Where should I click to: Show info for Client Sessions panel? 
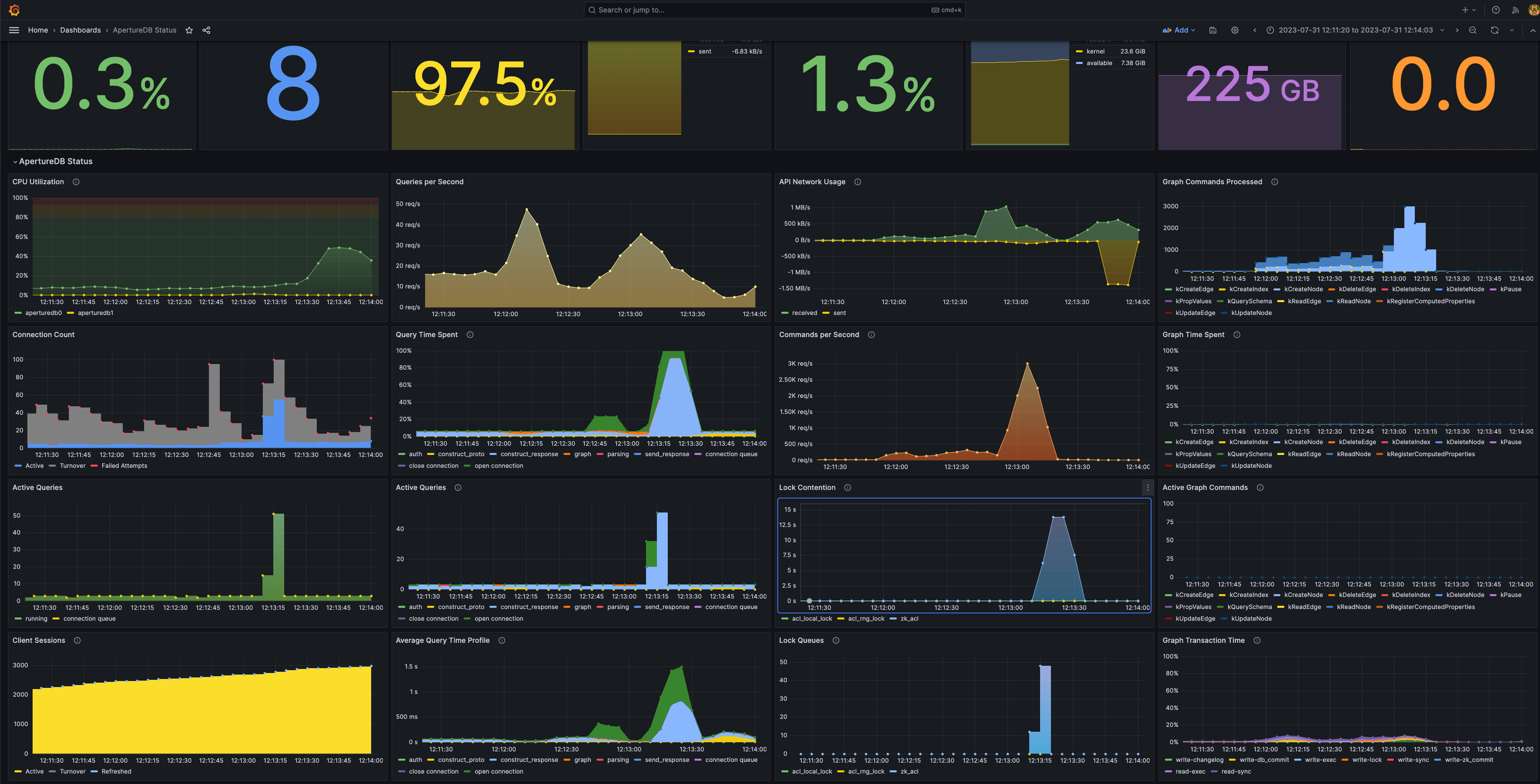click(x=77, y=640)
